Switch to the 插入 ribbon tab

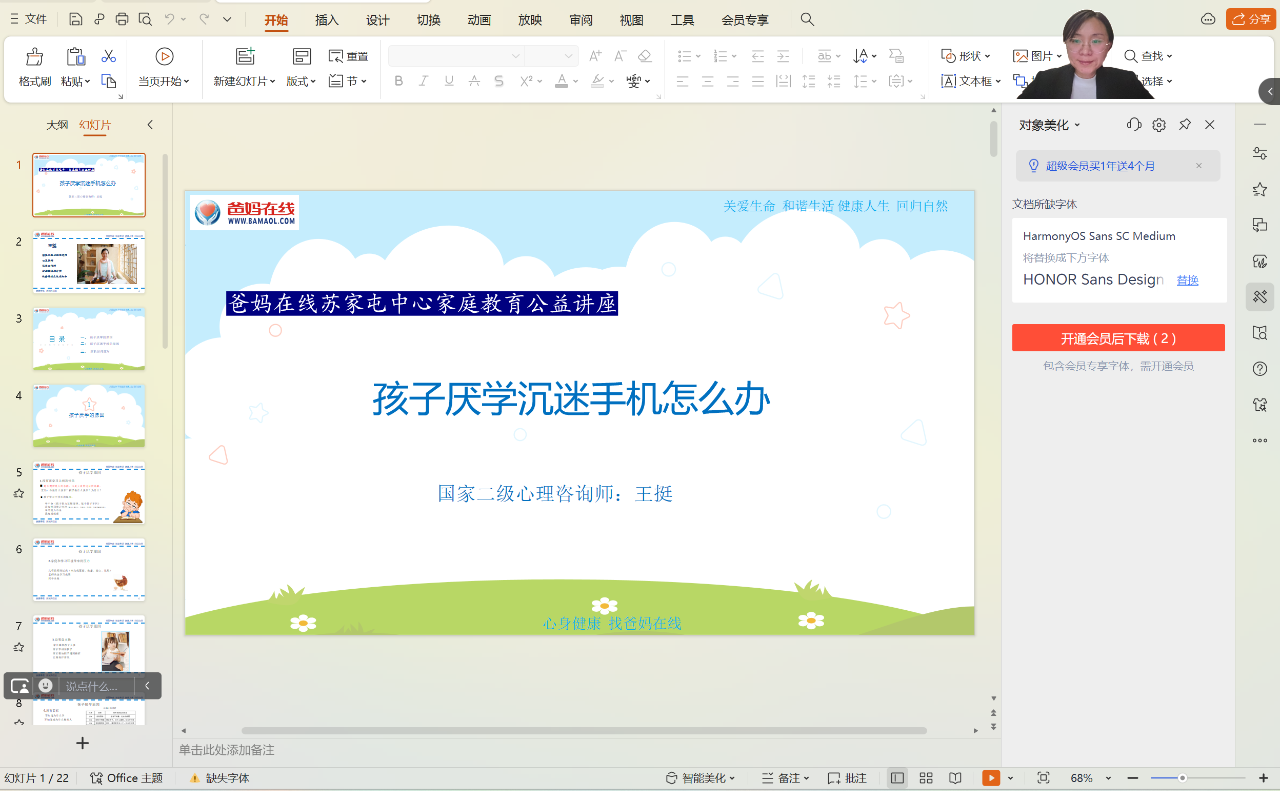pyautogui.click(x=325, y=19)
